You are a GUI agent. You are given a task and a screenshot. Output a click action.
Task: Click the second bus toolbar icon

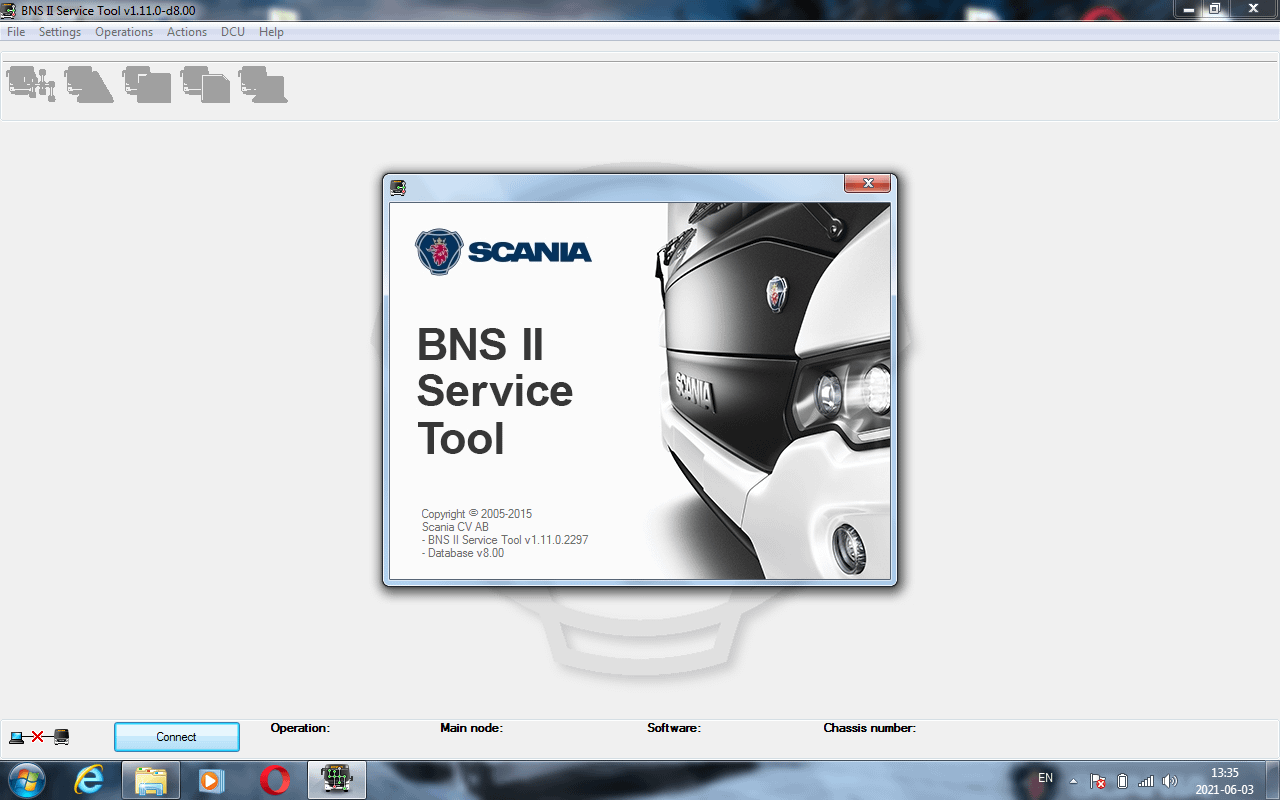(88, 84)
